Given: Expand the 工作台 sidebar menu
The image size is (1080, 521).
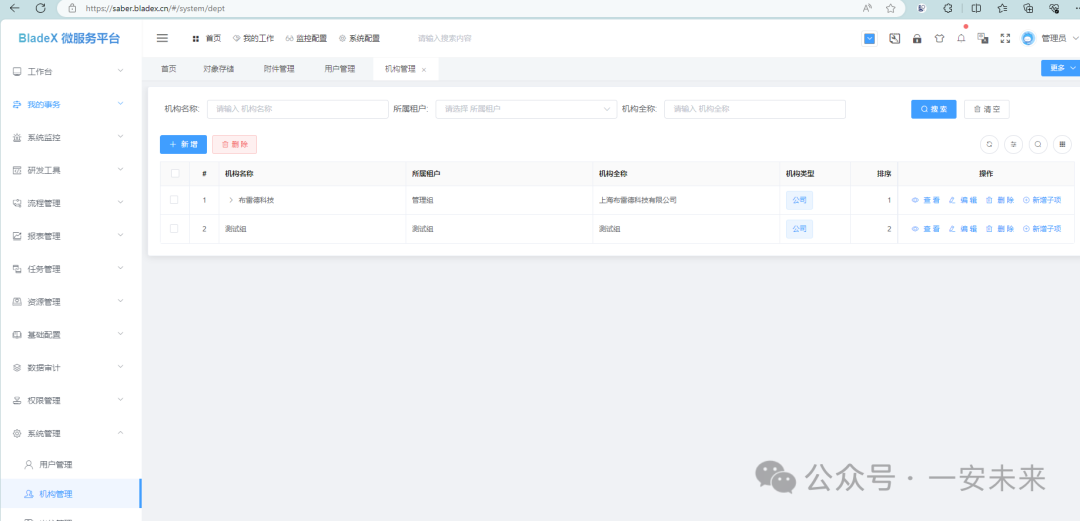Looking at the screenshot, I should tap(71, 71).
